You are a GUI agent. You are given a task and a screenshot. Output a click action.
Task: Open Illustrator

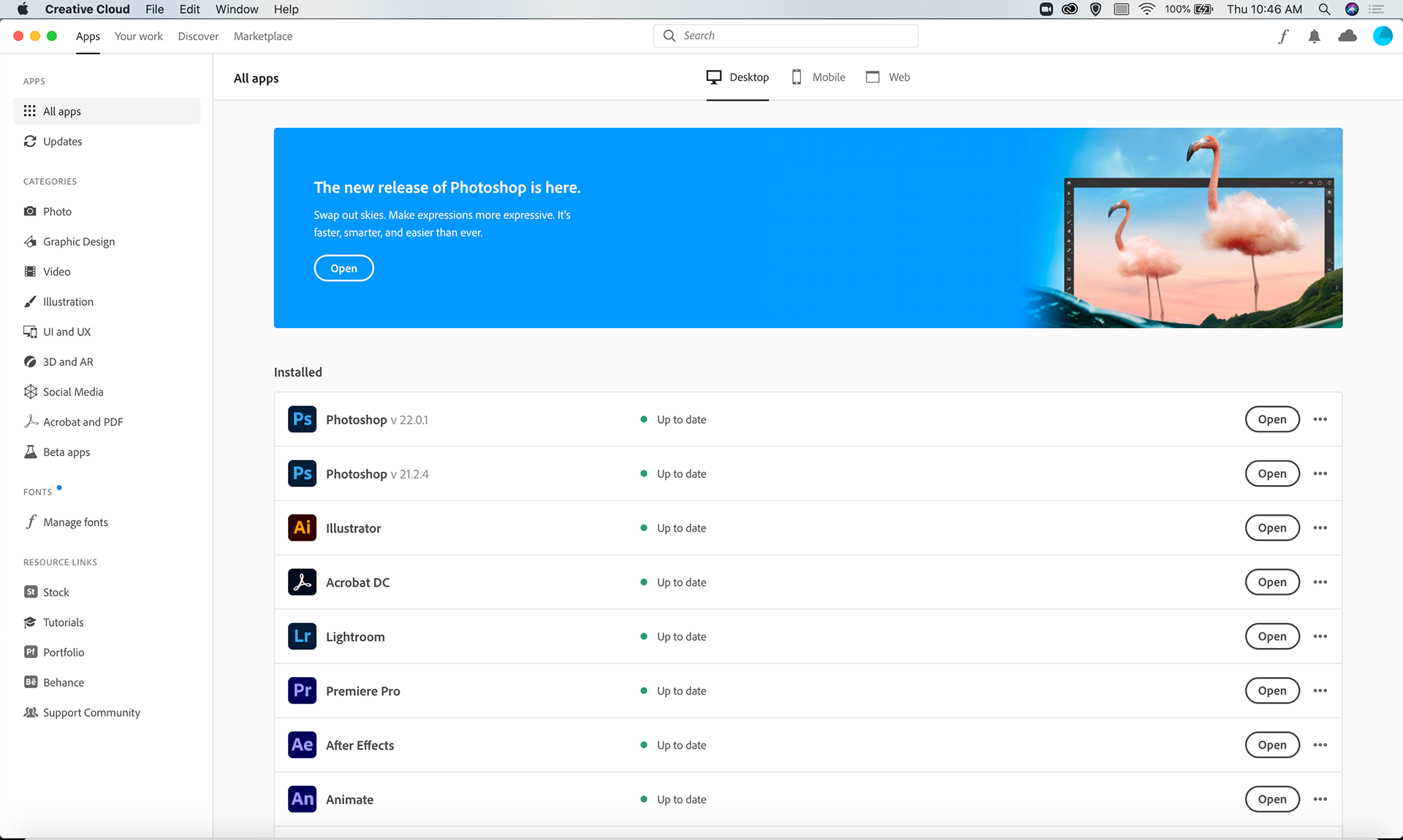pos(1272,527)
